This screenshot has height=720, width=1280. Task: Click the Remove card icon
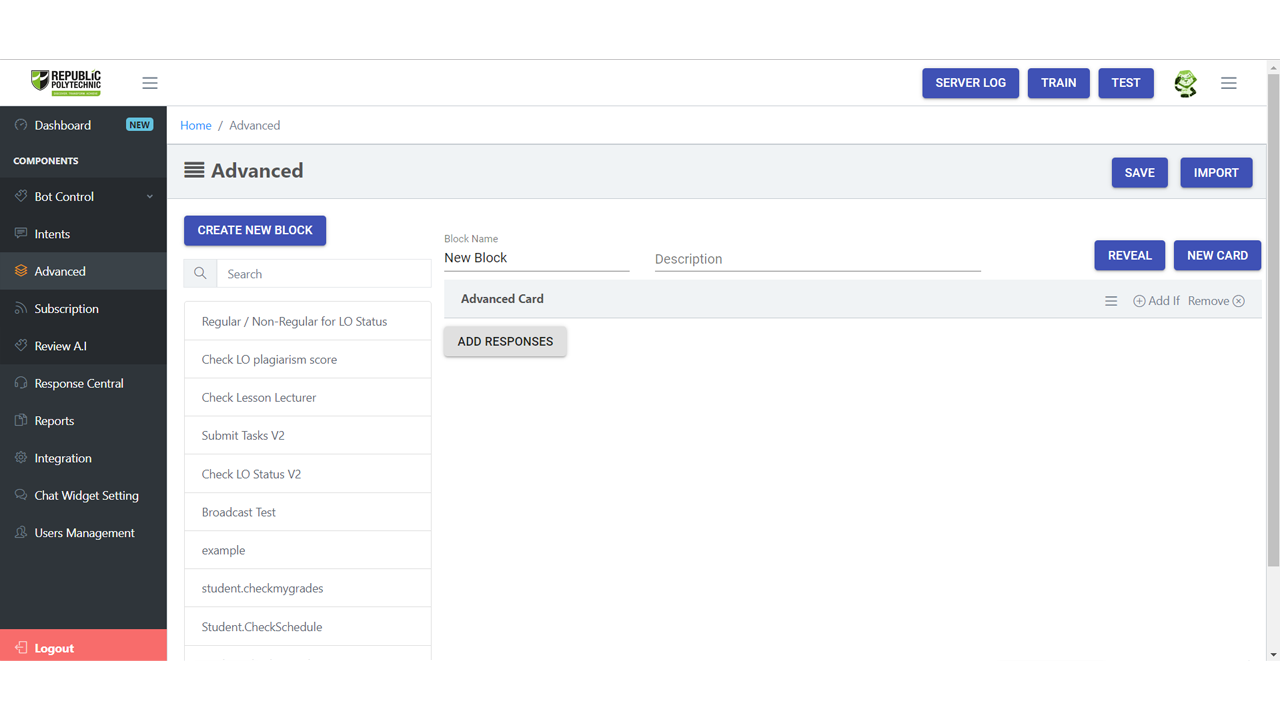point(1238,301)
